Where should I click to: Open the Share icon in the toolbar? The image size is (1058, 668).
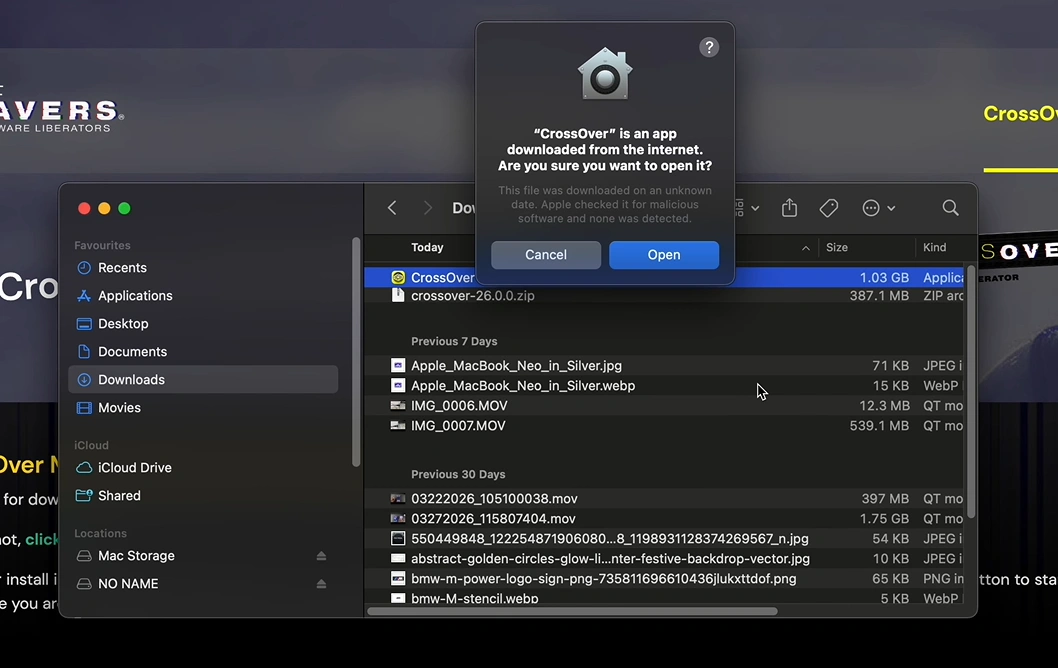pos(789,207)
